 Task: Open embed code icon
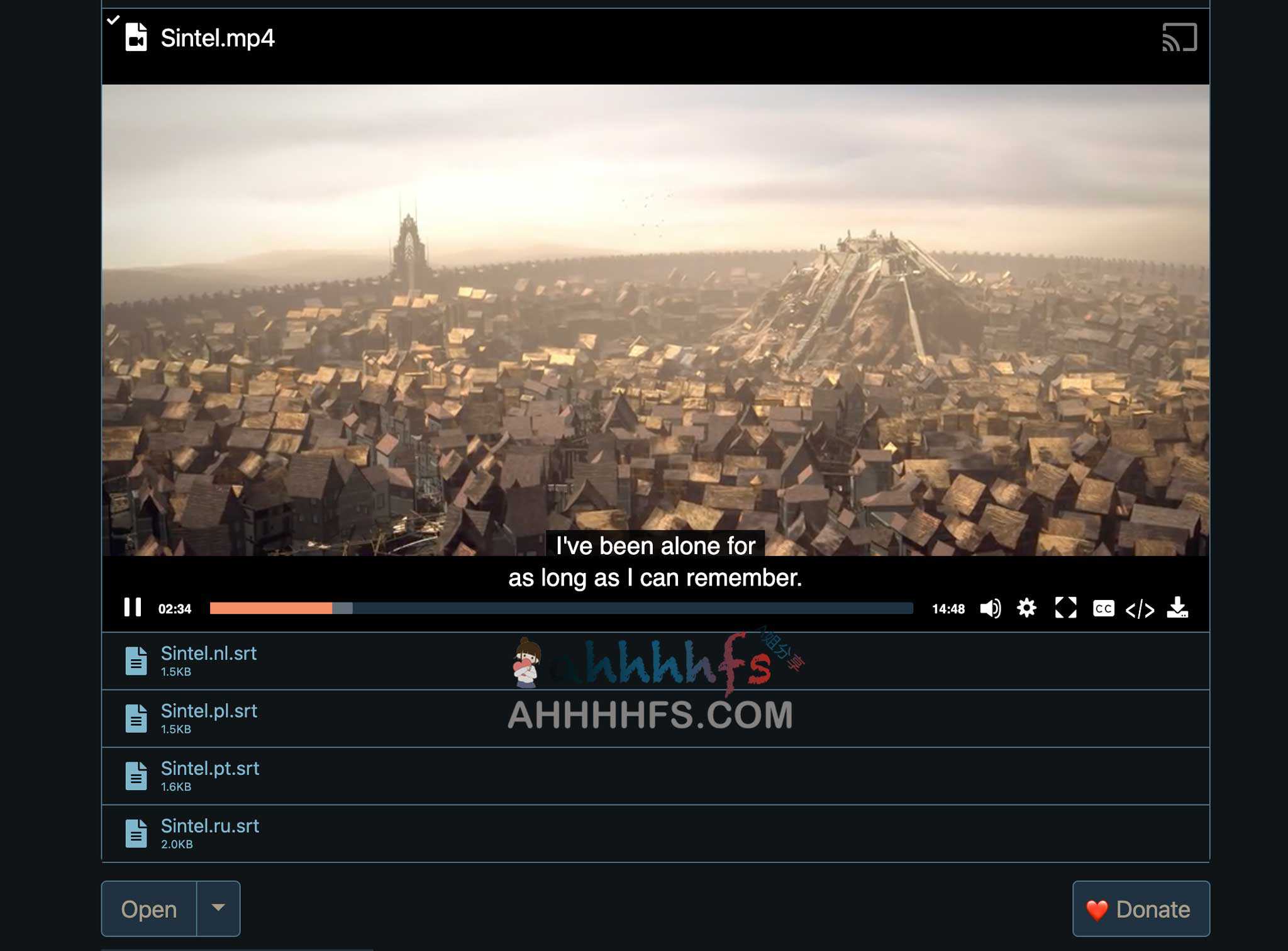coord(1140,609)
